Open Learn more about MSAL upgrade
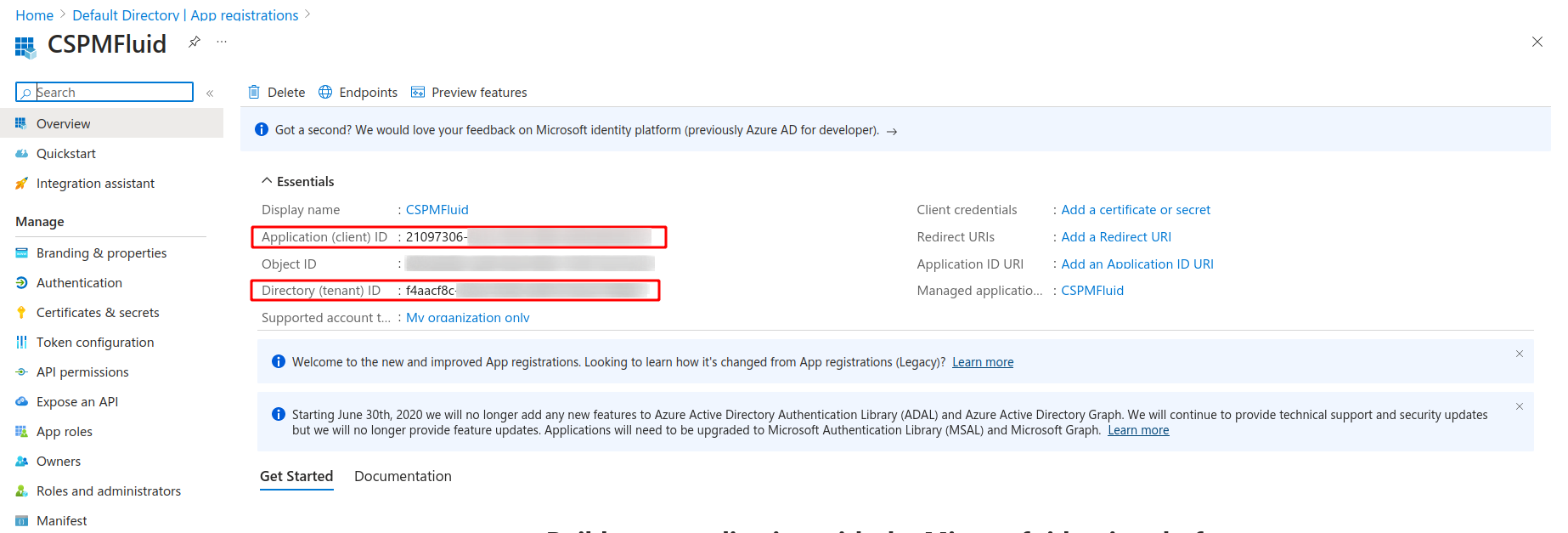Screen dimensions: 1568x533 1138,430
